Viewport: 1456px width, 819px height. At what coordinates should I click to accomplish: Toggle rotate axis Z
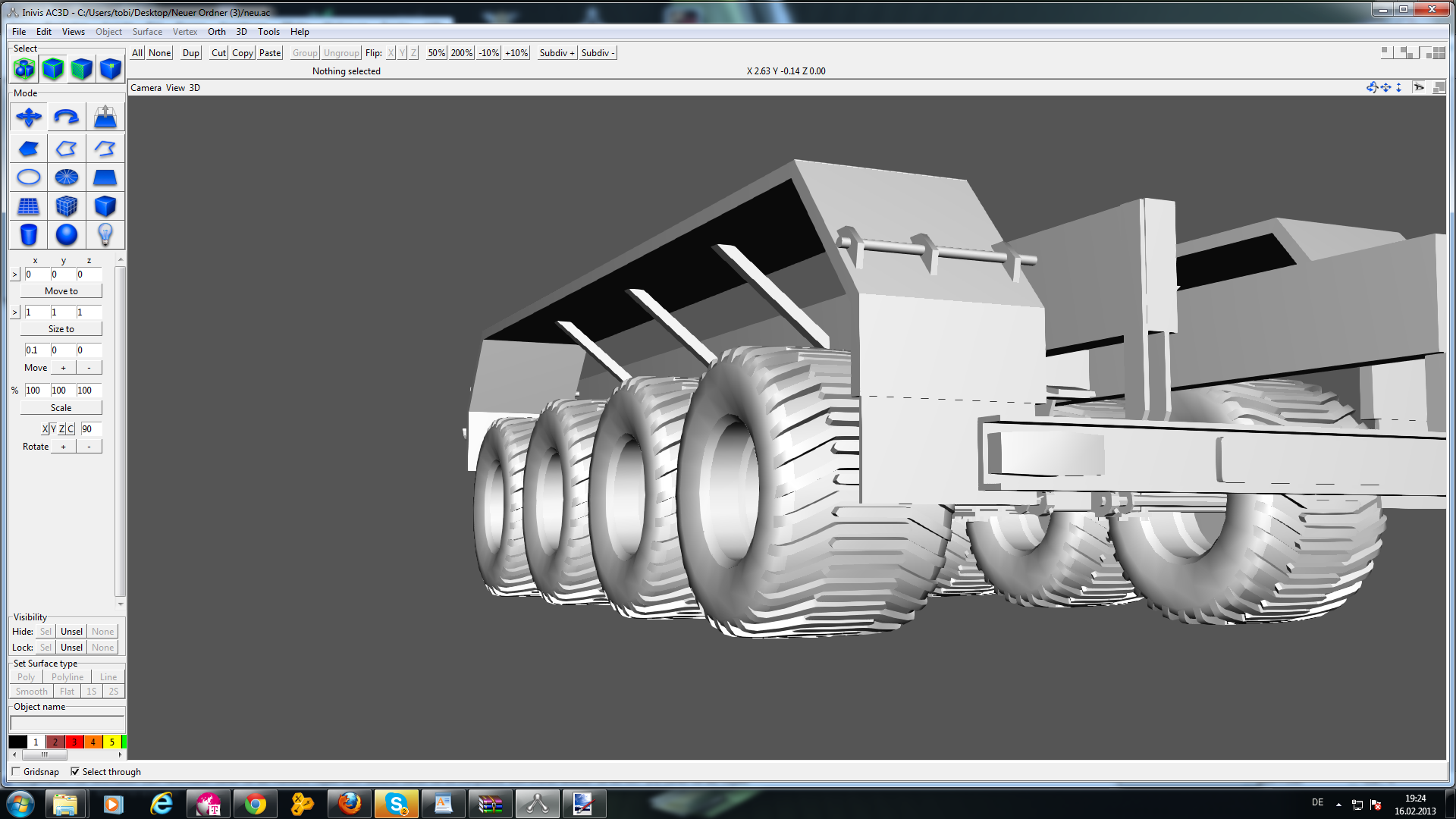coord(62,429)
